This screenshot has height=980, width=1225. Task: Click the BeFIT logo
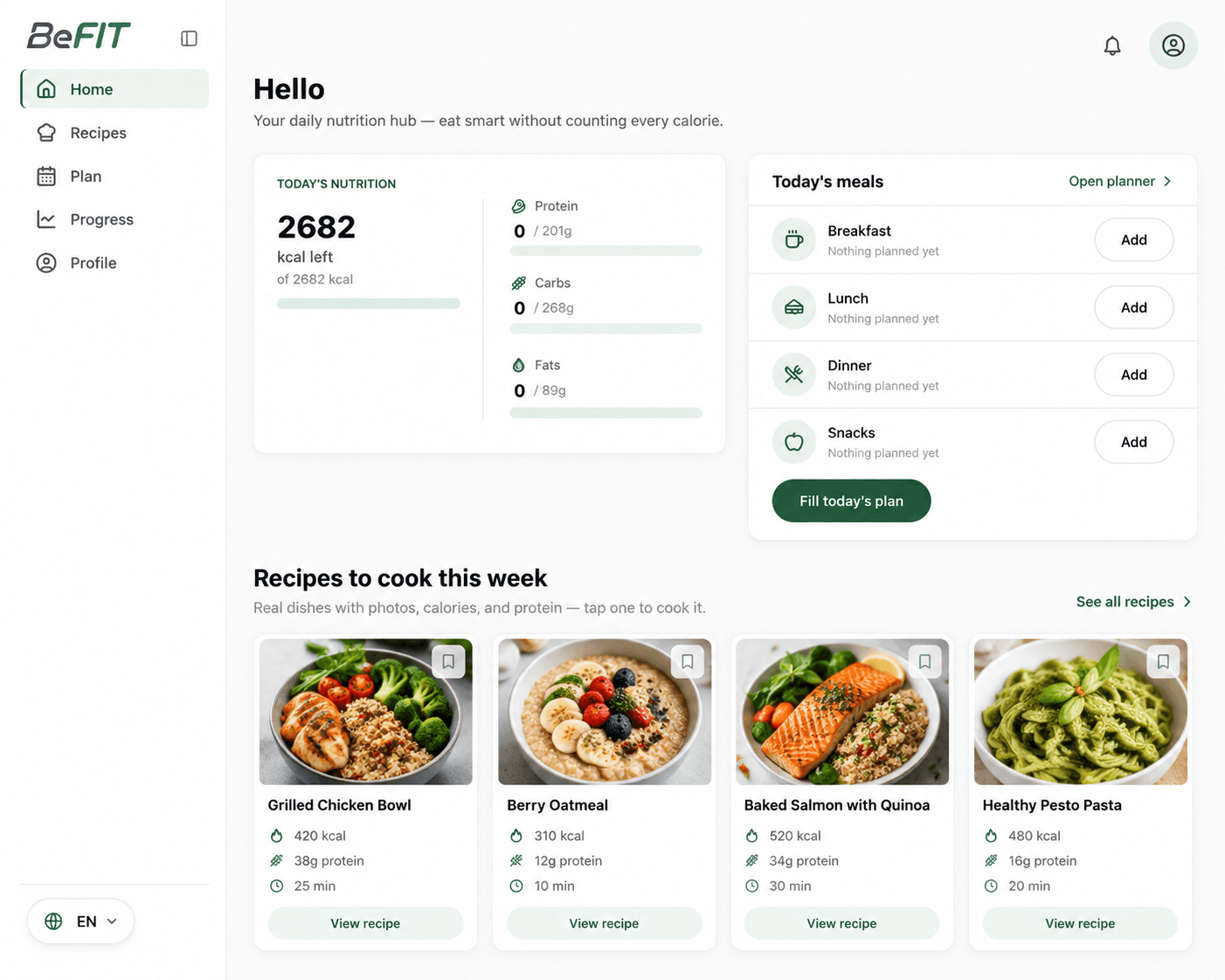point(79,36)
